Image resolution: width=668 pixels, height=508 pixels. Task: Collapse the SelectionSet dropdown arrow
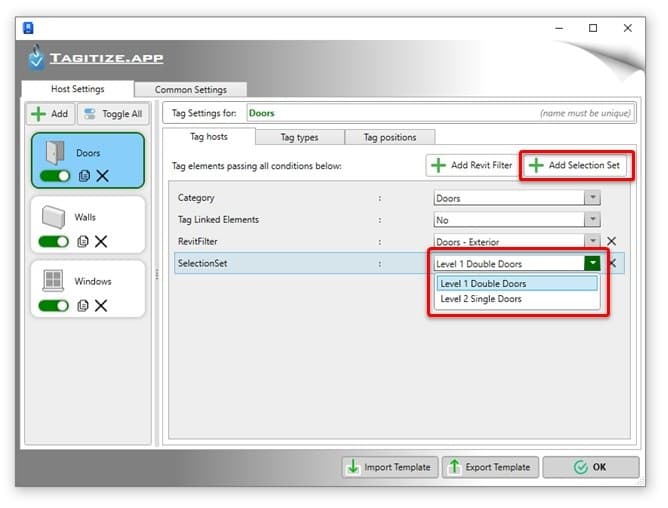click(592, 263)
